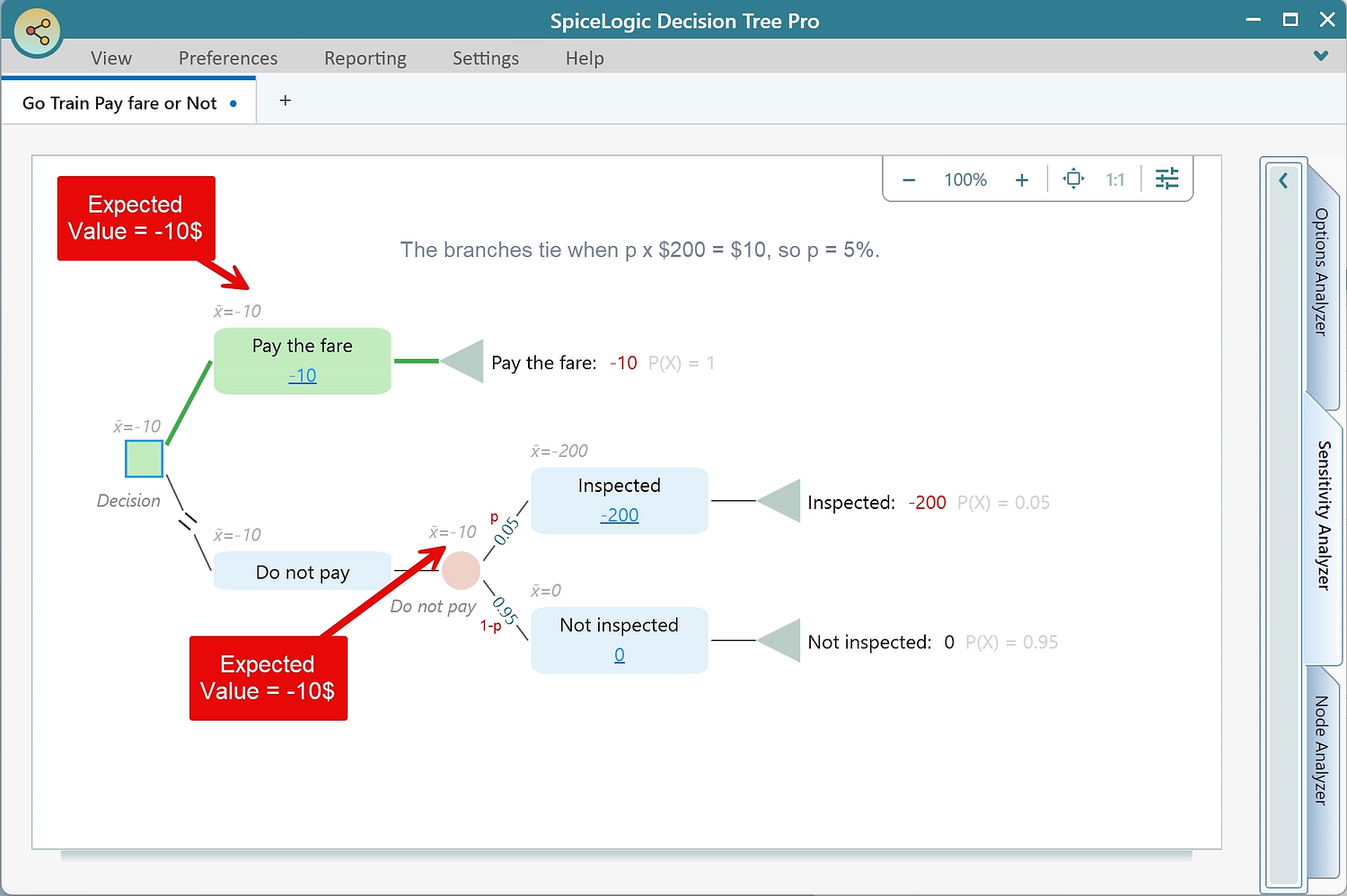Select the Do not pay action node
1347x896 pixels.
pyautogui.click(x=303, y=571)
